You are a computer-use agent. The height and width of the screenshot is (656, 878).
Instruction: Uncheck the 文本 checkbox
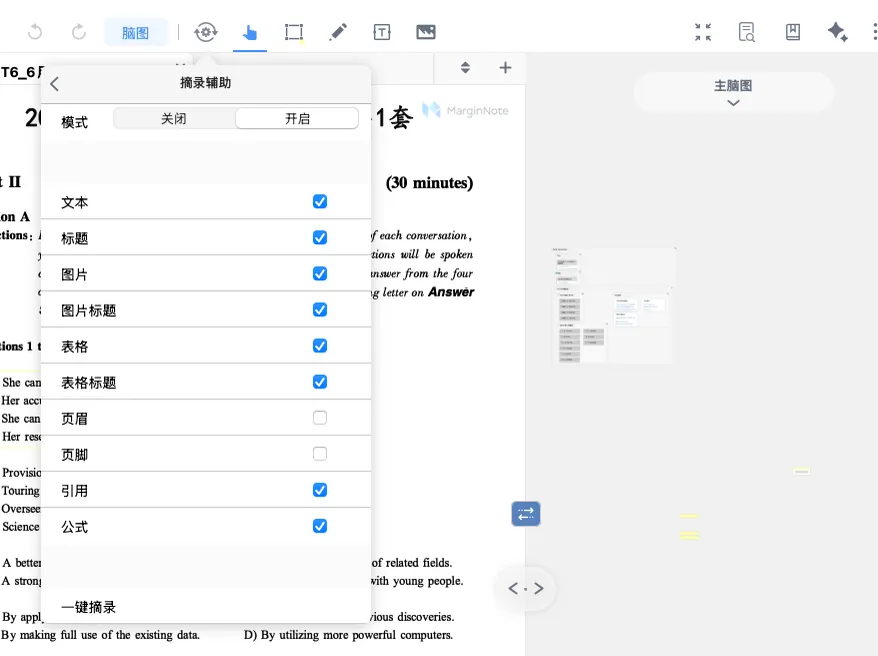(x=320, y=202)
